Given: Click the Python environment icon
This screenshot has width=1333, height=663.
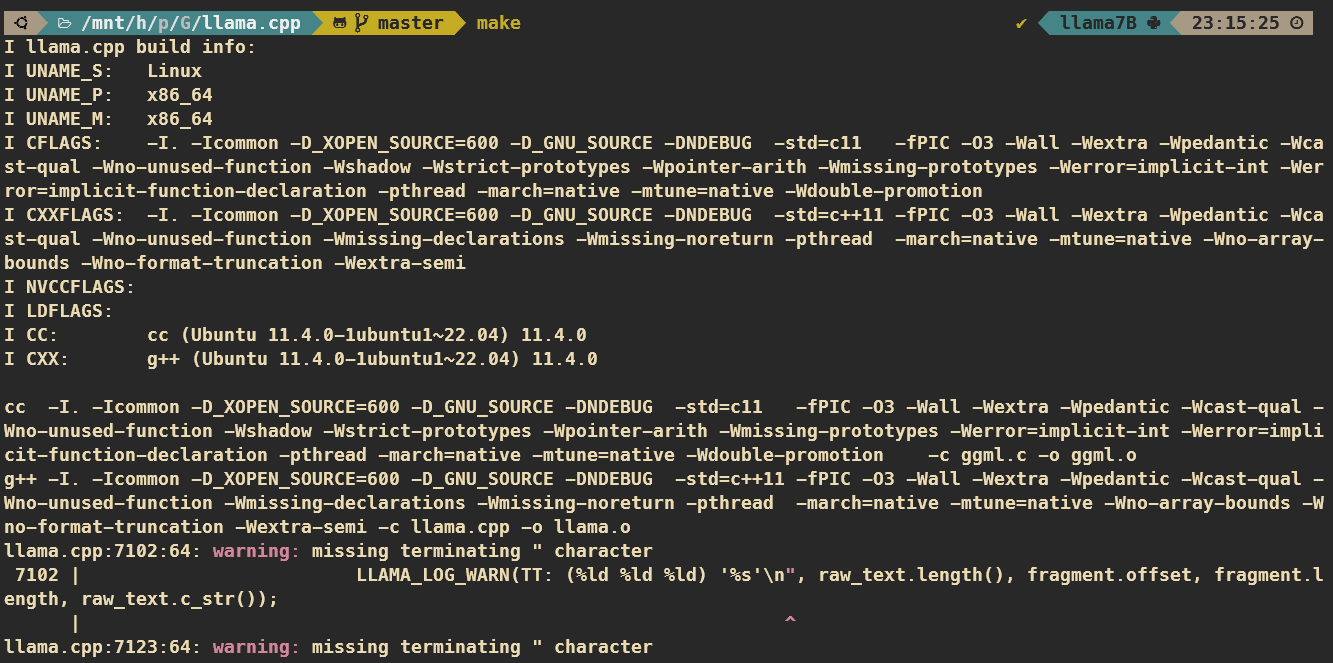Looking at the screenshot, I should pyautogui.click(x=1153, y=23).
